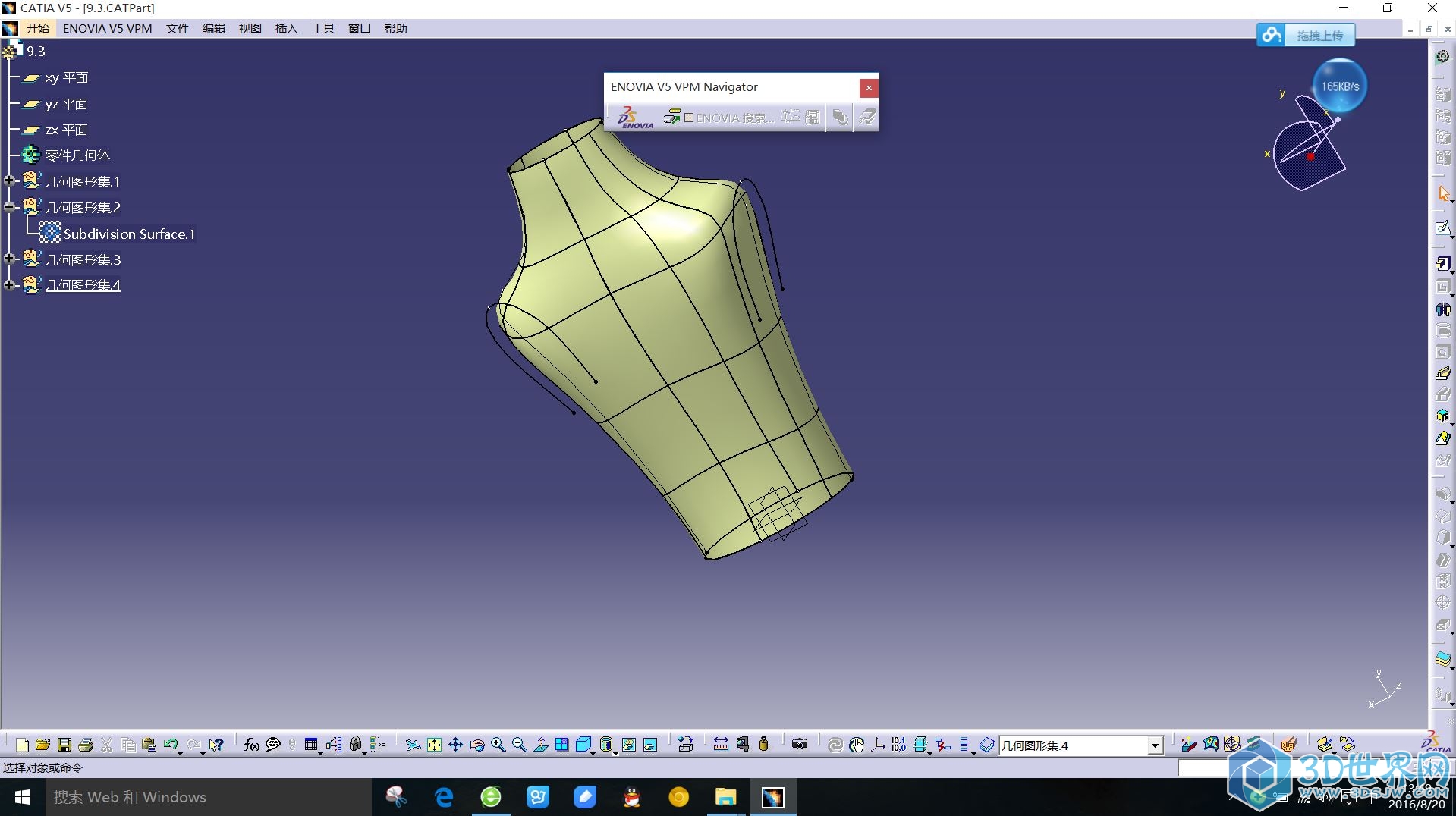This screenshot has height=816, width=1456.
Task: Select the Pan view tool
Action: tap(455, 745)
